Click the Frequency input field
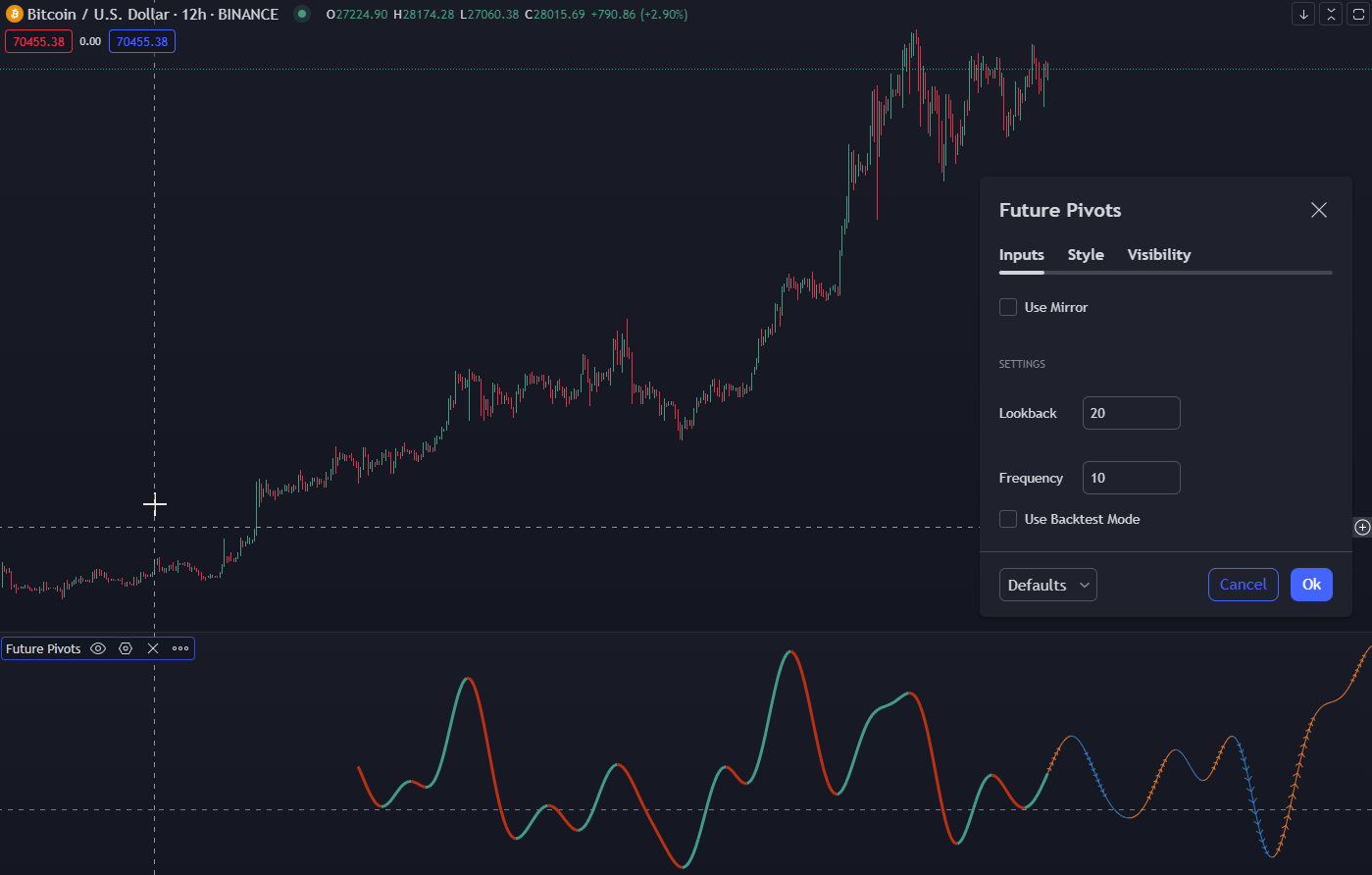This screenshot has width=1372, height=875. [1131, 478]
